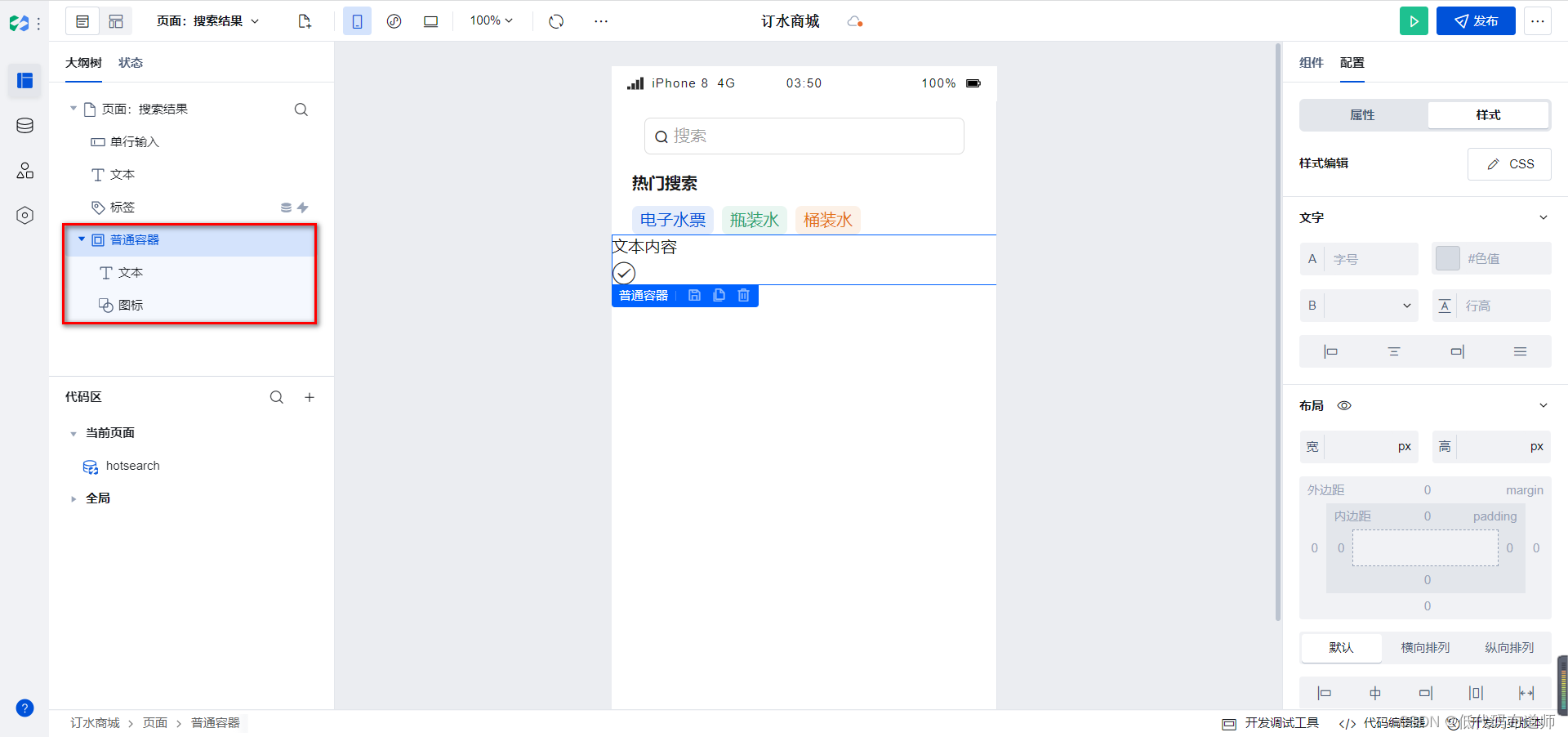Collapse the 普通容器 tree node

[82, 239]
